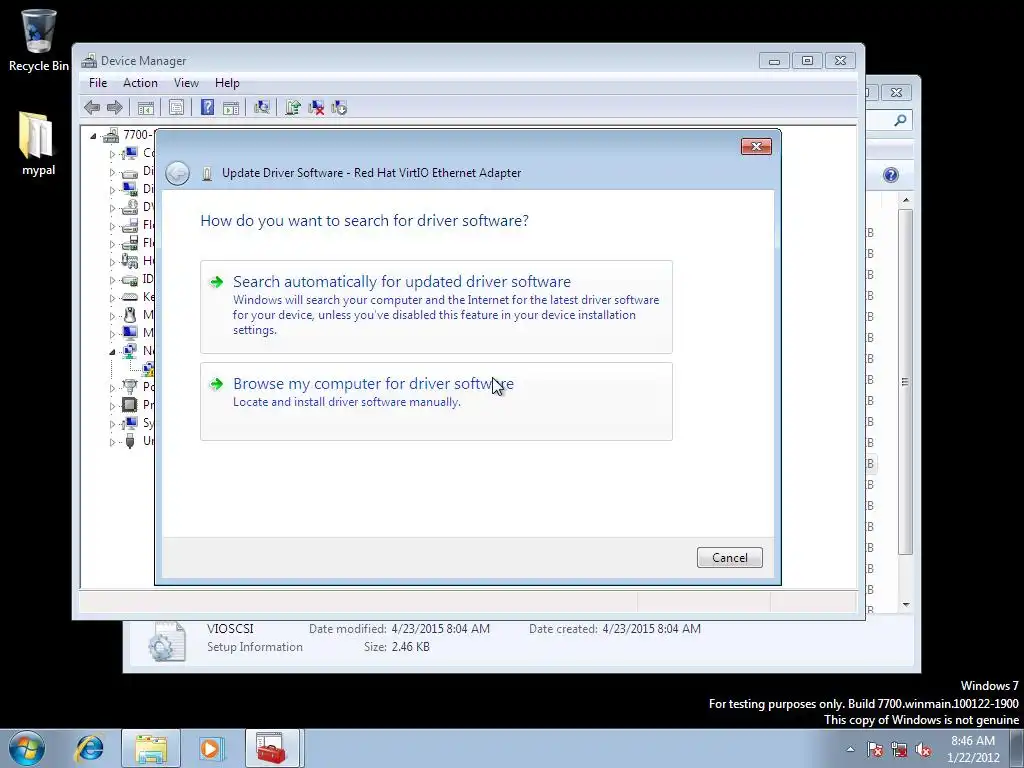This screenshot has width=1024, height=768.
Task: Click the network tray icon with red X
Action: (899, 750)
